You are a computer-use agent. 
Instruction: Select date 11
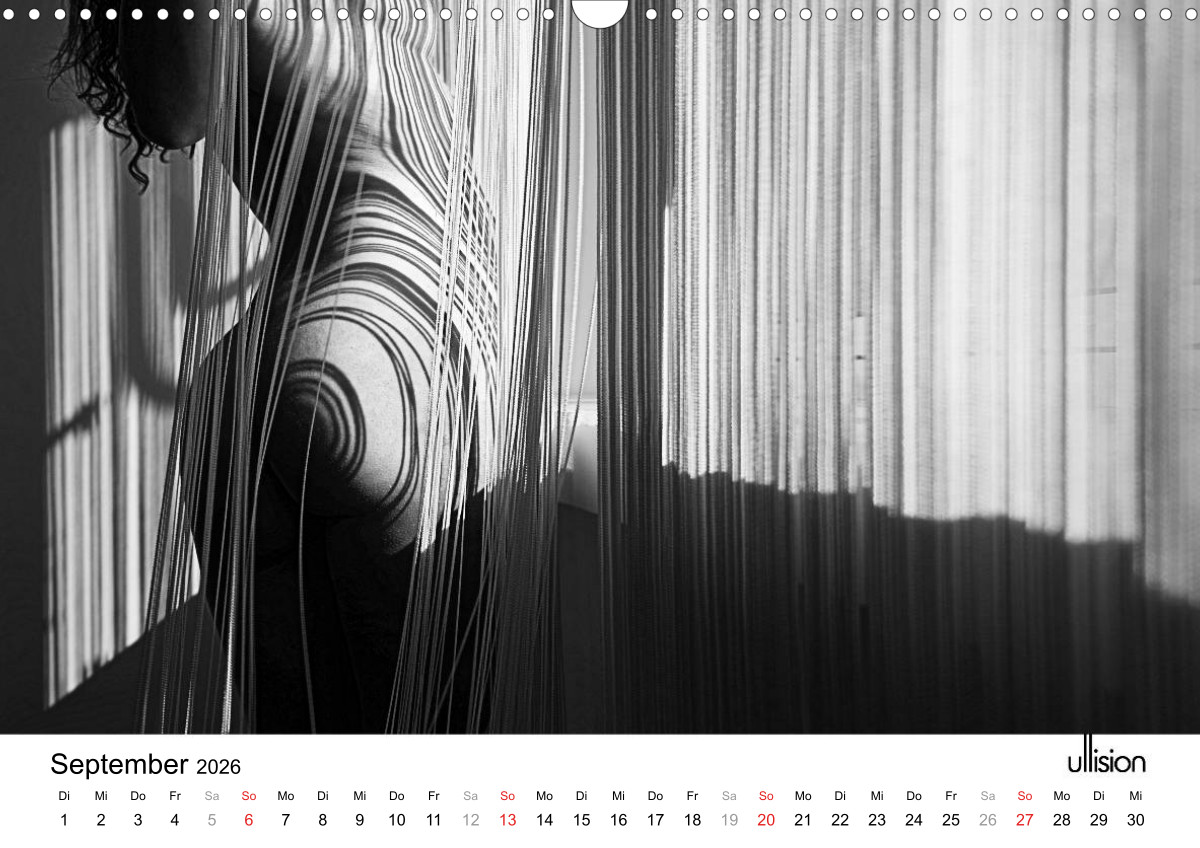tap(434, 820)
